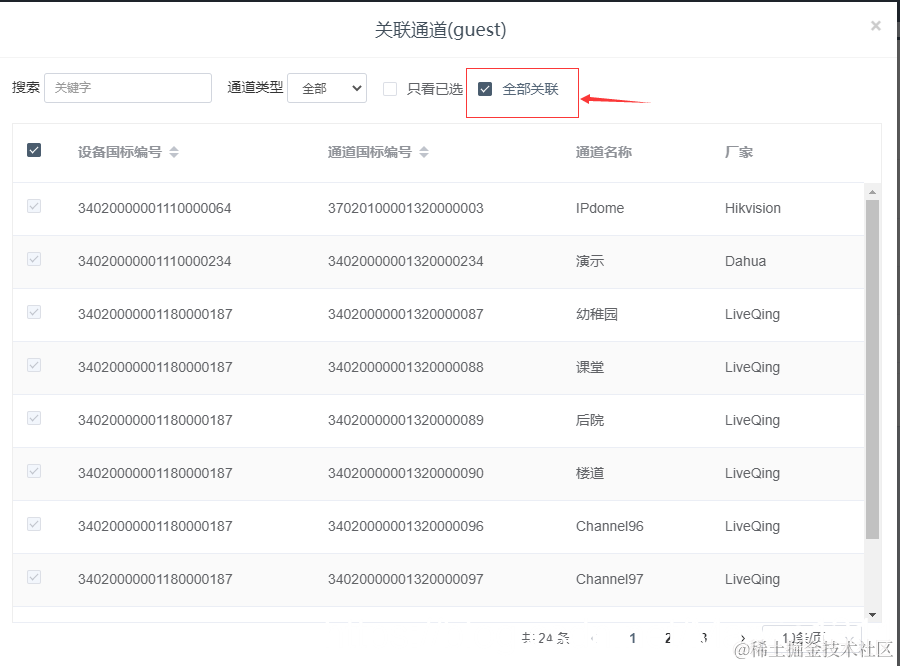Focus the 关键字 search input field
The width and height of the screenshot is (900, 666).
pyautogui.click(x=128, y=88)
